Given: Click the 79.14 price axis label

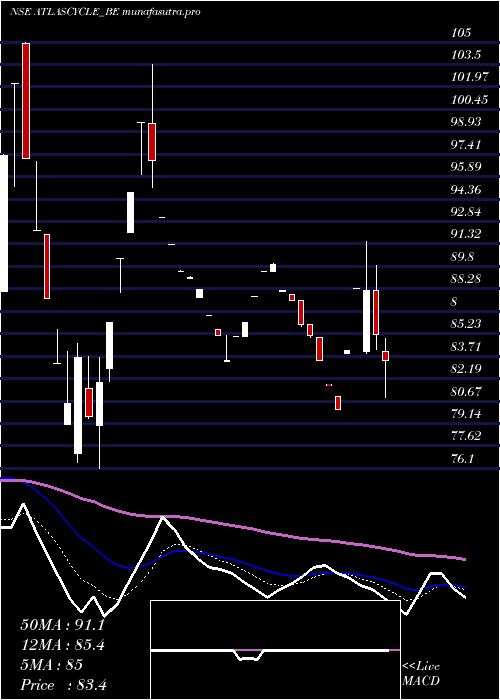Looking at the screenshot, I should click(x=466, y=414).
